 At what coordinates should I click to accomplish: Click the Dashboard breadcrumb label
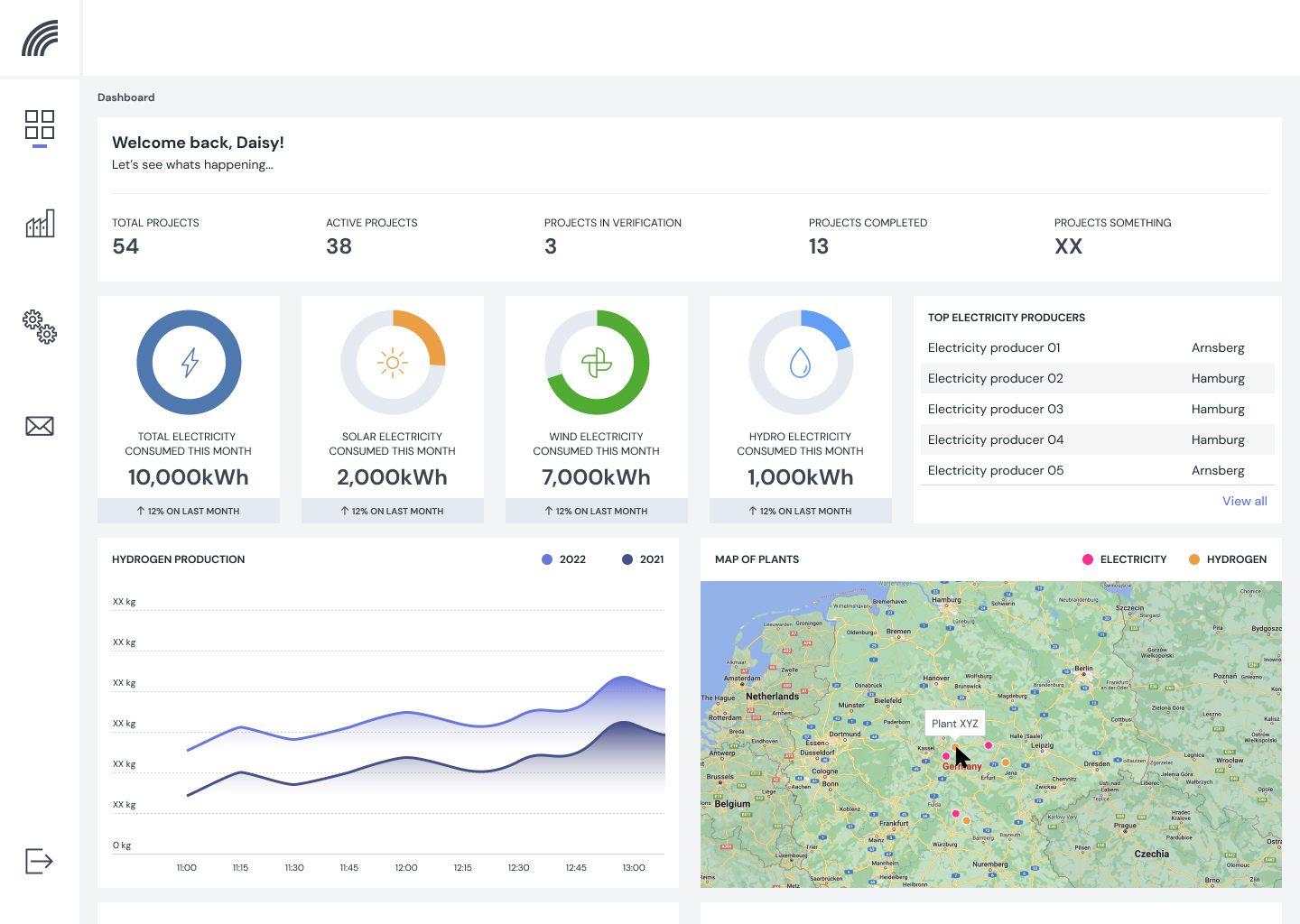(x=126, y=97)
